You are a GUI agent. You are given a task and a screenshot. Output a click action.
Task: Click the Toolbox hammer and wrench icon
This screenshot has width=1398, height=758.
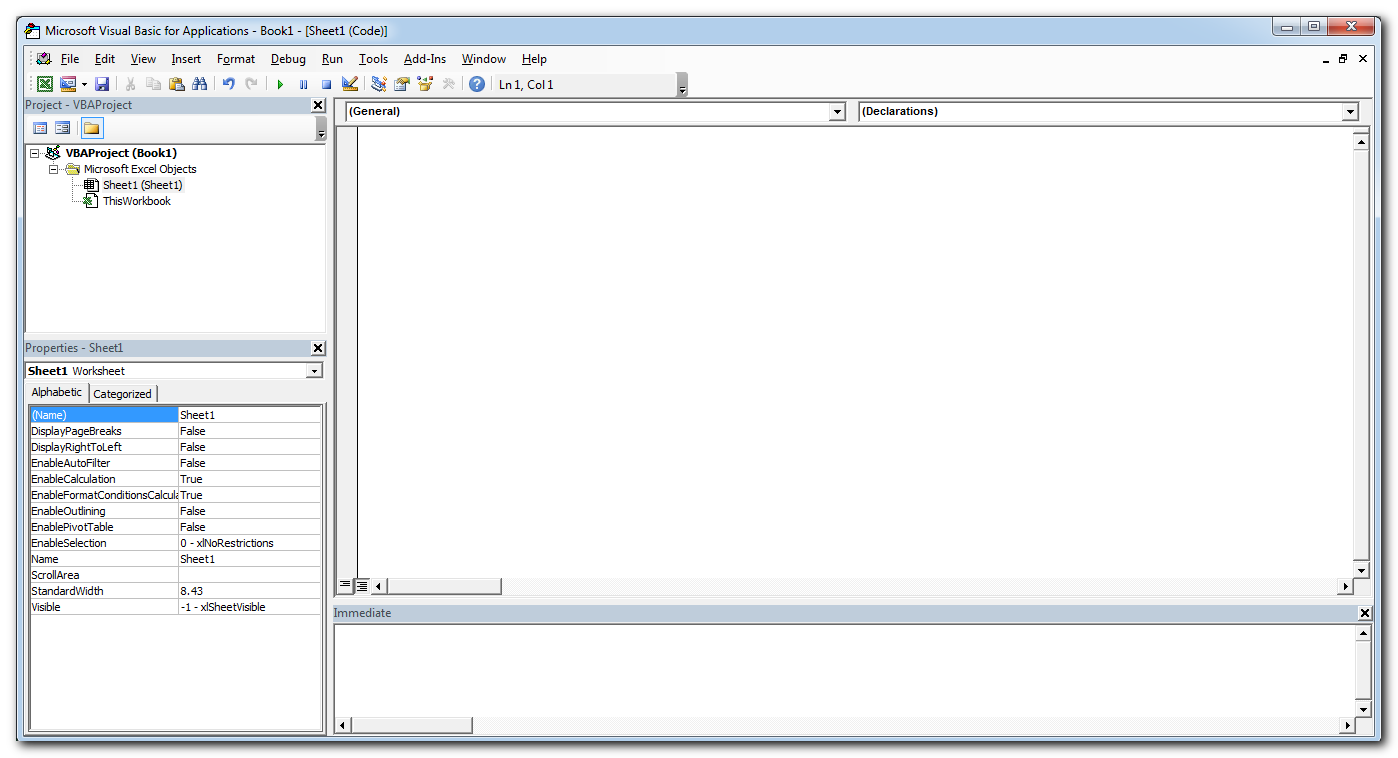tap(448, 85)
